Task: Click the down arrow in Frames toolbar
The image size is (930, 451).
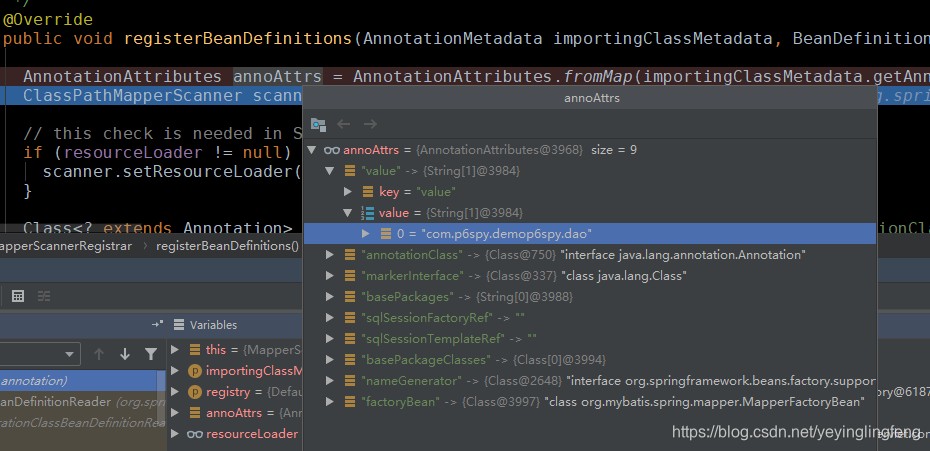Action: 125,354
